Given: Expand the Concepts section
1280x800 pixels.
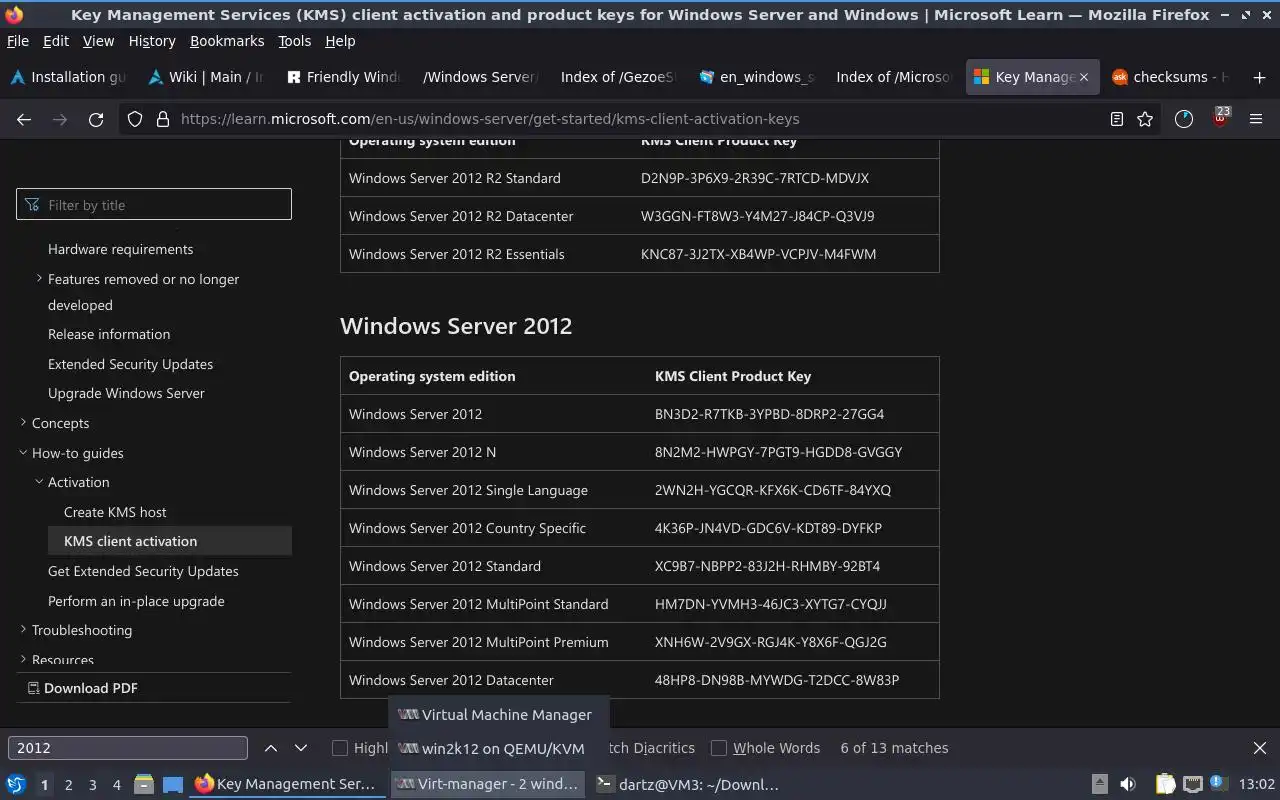Looking at the screenshot, I should (x=23, y=423).
